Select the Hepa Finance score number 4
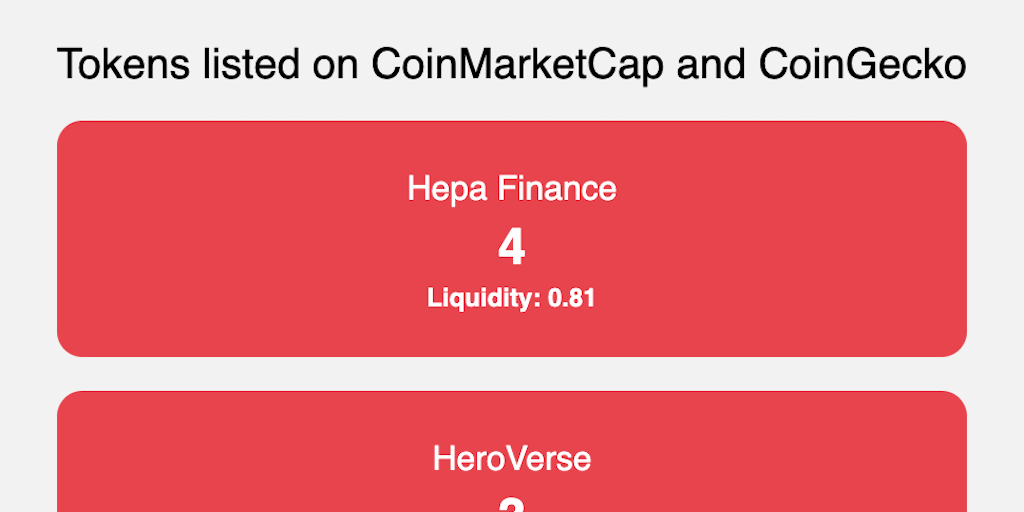Image resolution: width=1024 pixels, height=512 pixels. [x=512, y=248]
